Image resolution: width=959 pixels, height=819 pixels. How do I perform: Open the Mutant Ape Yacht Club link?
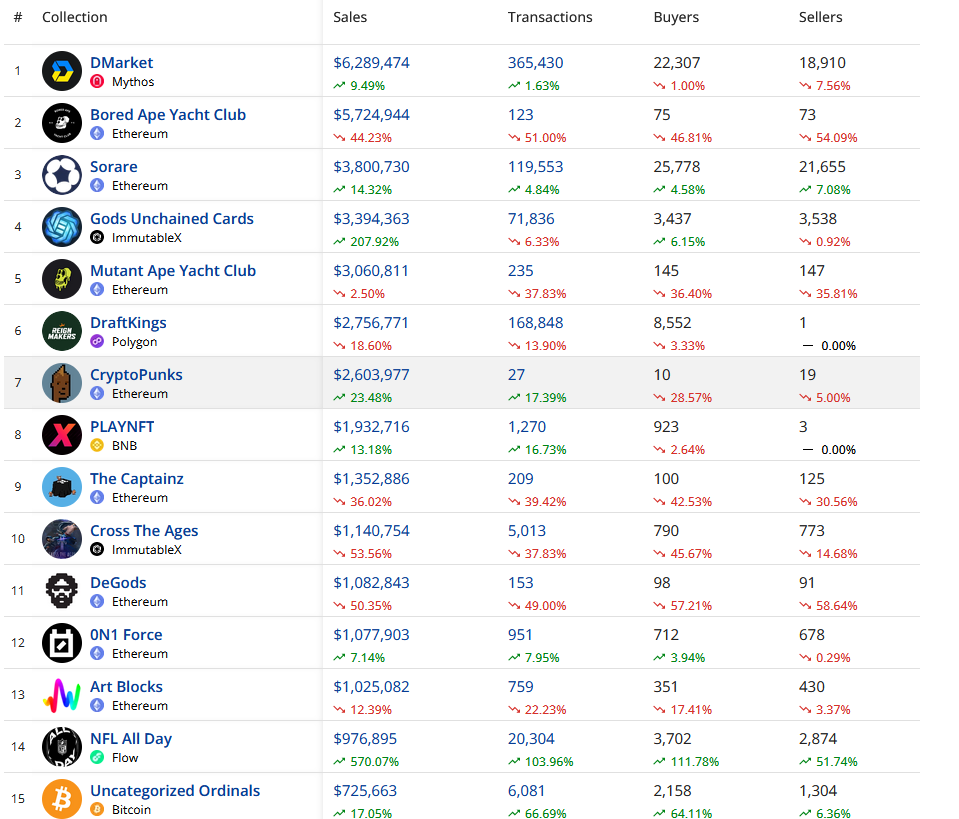pyautogui.click(x=172, y=270)
